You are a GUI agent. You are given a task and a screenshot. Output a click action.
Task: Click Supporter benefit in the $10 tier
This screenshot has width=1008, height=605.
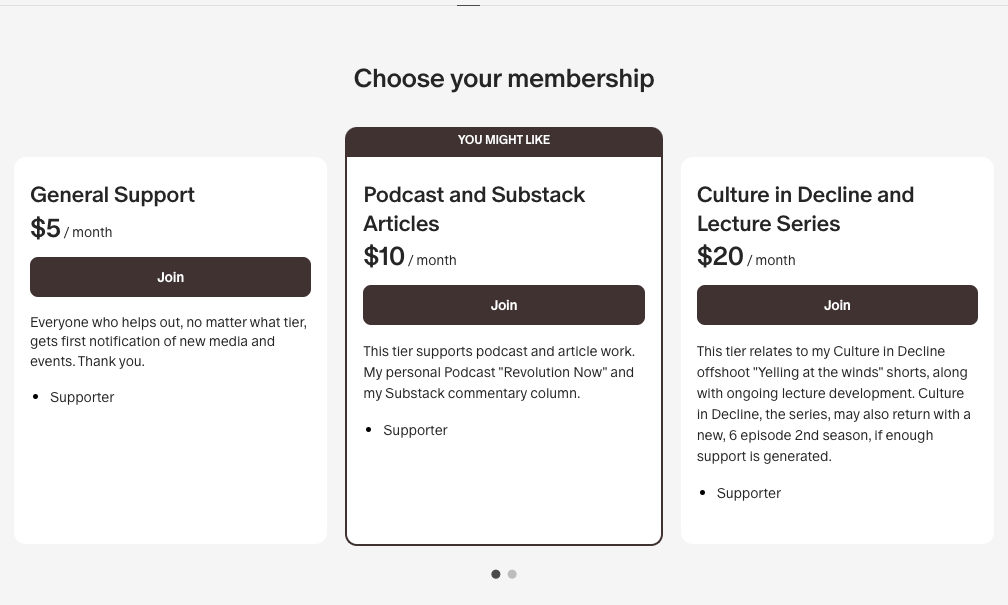coord(415,430)
